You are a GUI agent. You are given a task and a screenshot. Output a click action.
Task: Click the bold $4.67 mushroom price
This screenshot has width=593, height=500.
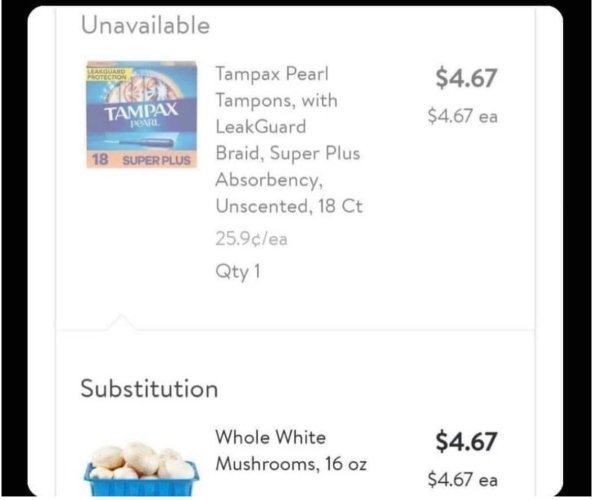[466, 441]
